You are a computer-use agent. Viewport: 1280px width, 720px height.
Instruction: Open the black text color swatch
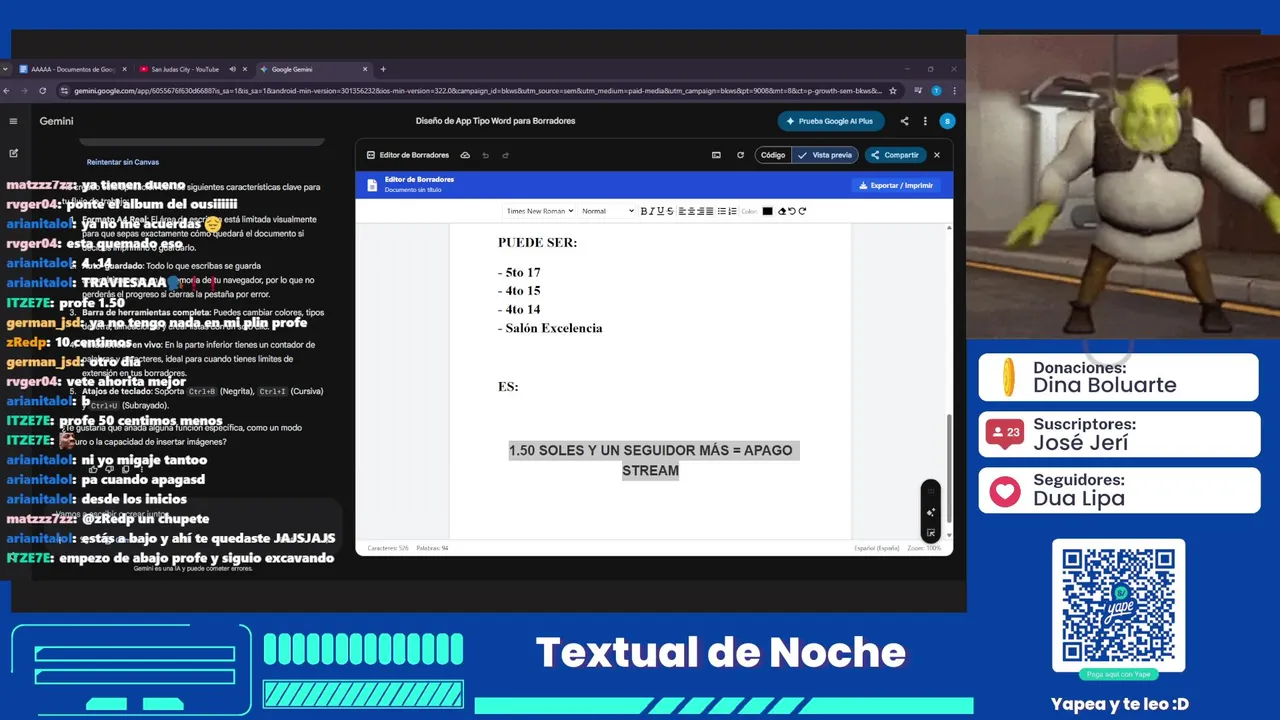tap(767, 211)
